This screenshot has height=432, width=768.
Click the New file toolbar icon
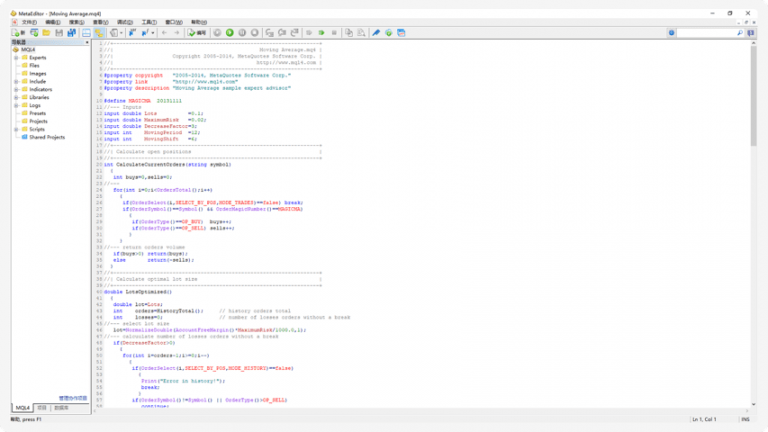(x=14, y=32)
